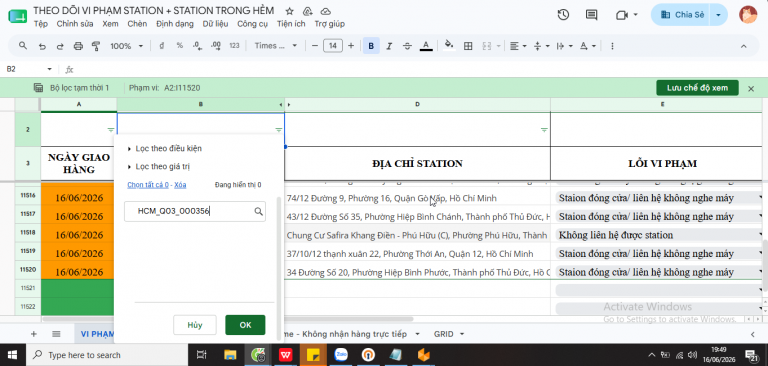Decrease font size with minus button
Image resolution: width=768 pixels, height=366 pixels.
[315, 46]
